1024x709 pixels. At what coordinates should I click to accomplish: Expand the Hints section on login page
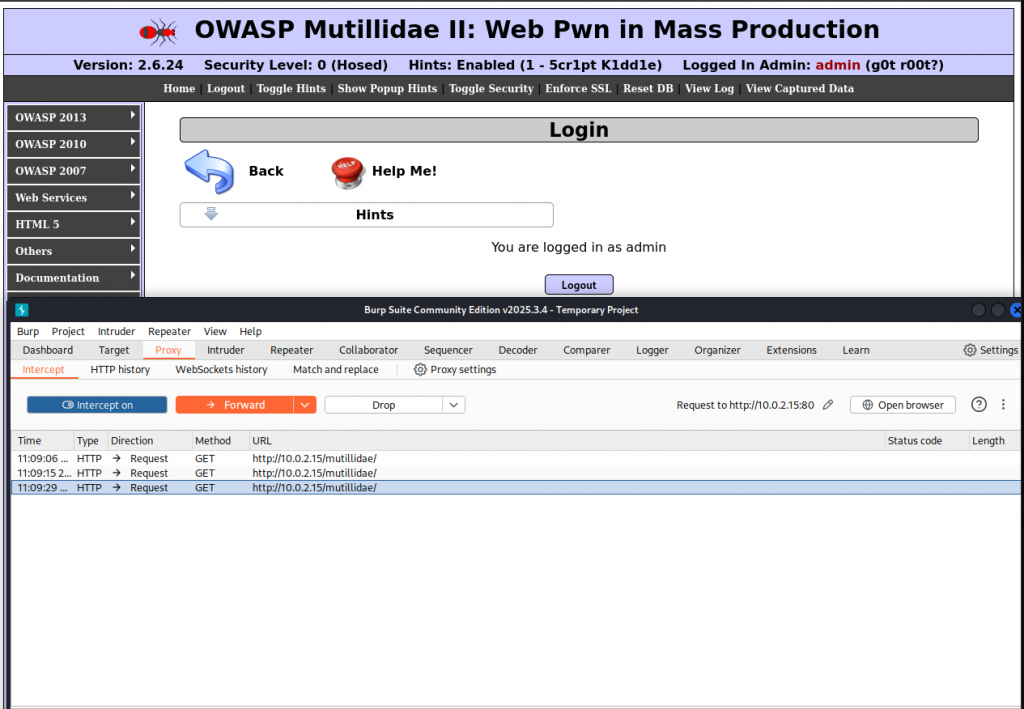click(x=366, y=215)
